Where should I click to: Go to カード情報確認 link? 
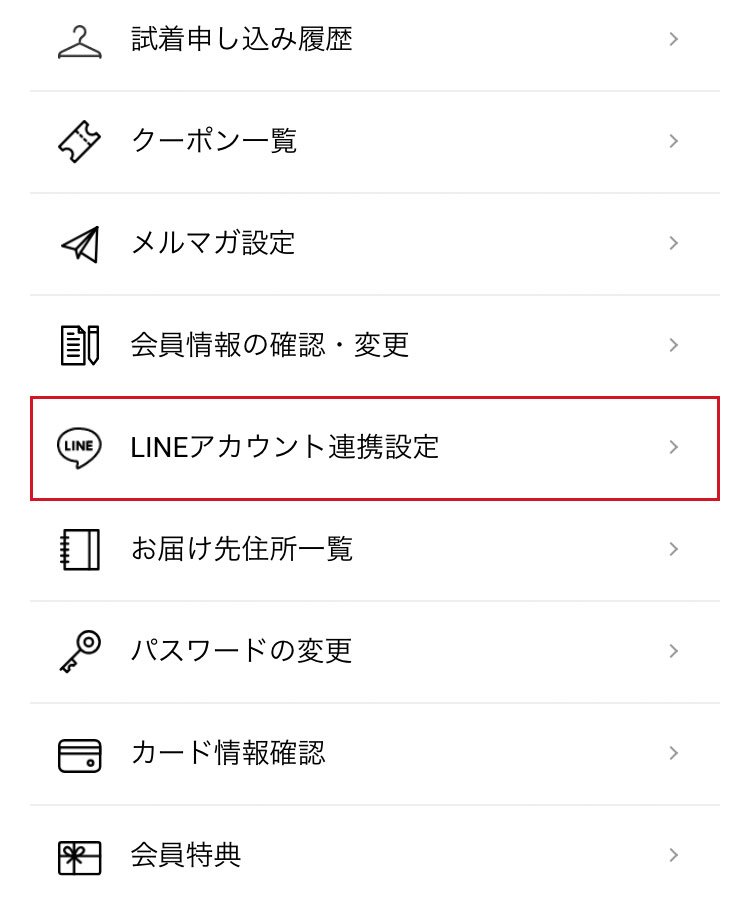228,753
